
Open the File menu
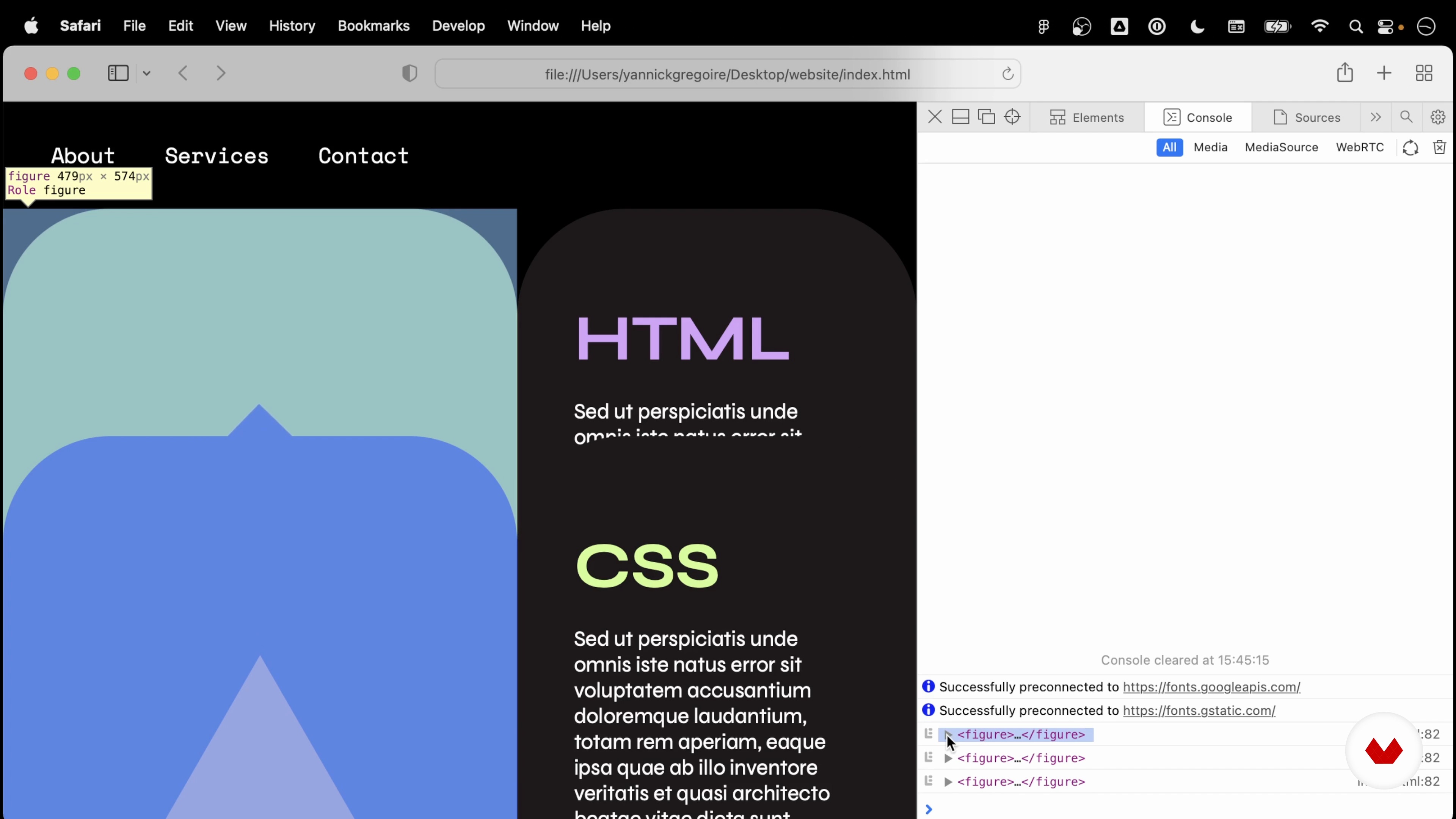coord(135,25)
